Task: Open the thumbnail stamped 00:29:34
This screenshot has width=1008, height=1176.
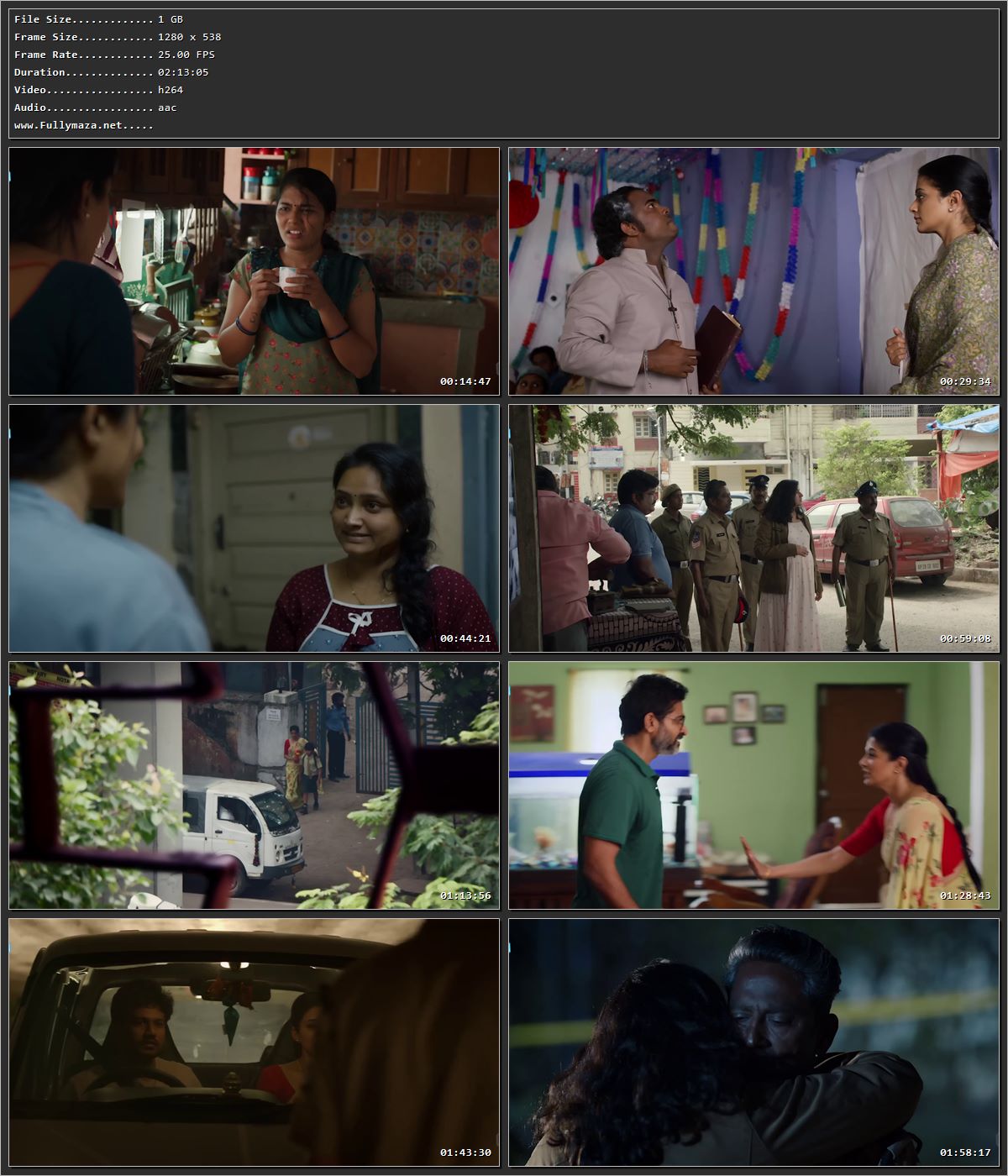Action: (x=753, y=271)
